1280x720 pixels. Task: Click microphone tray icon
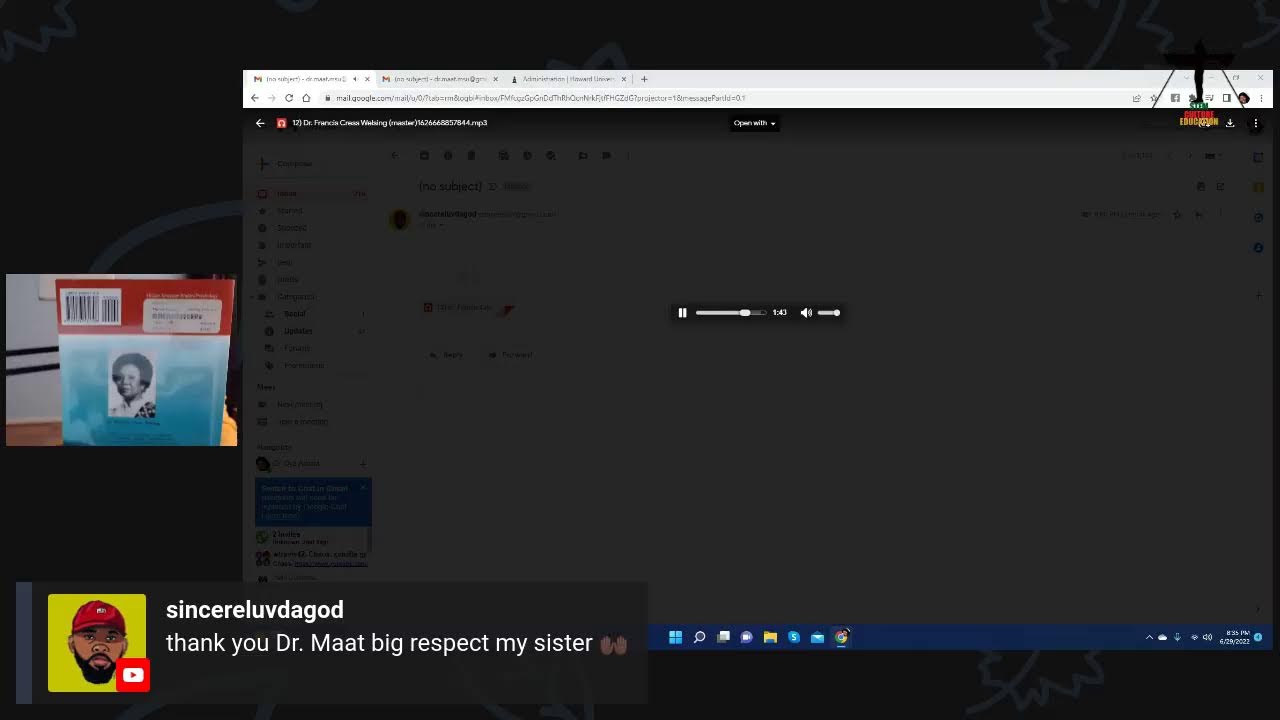click(x=1177, y=637)
